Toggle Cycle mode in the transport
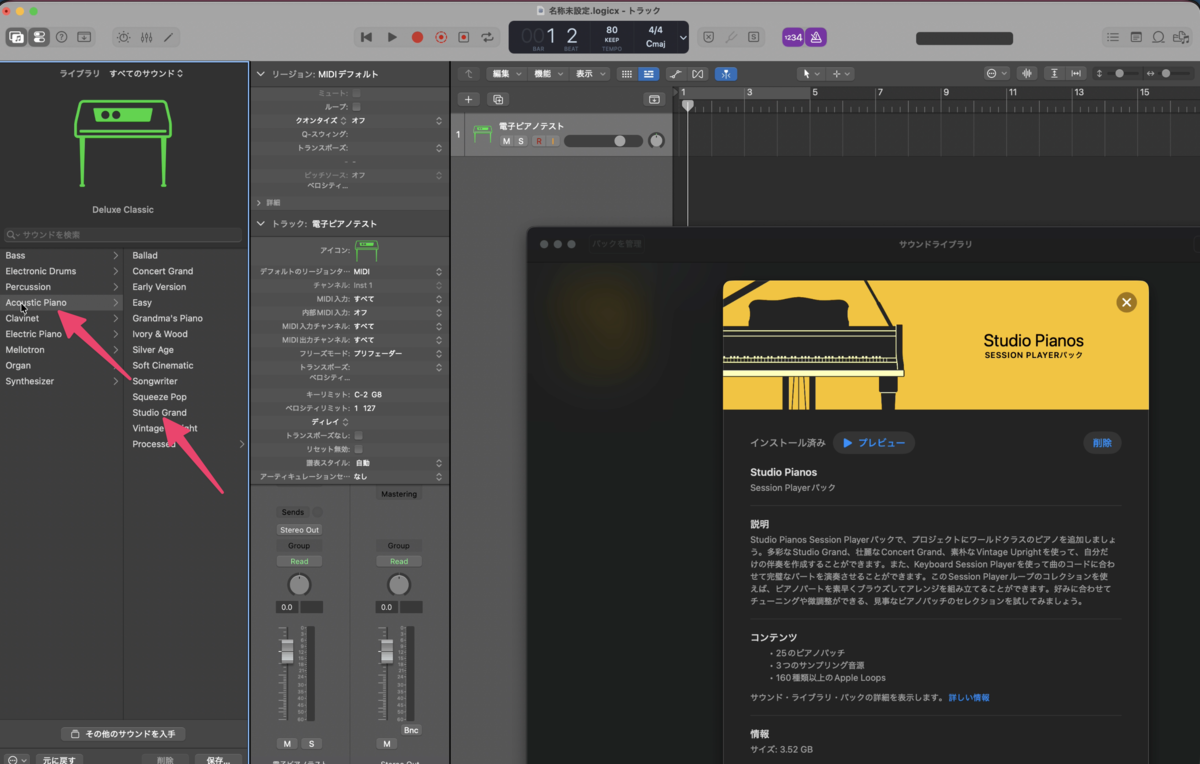 pyautogui.click(x=487, y=37)
